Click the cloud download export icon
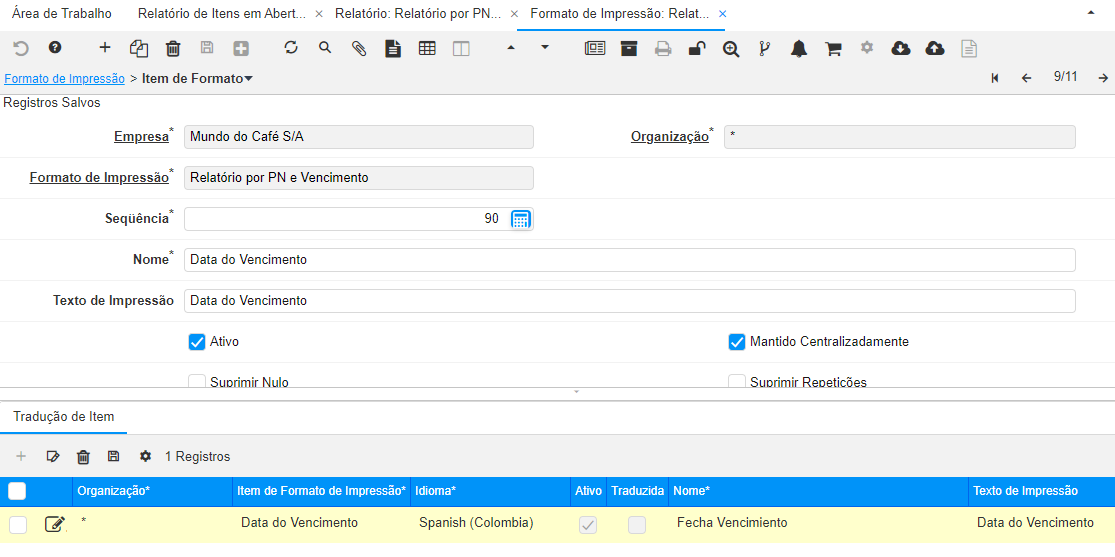Image resolution: width=1115 pixels, height=557 pixels. point(900,48)
